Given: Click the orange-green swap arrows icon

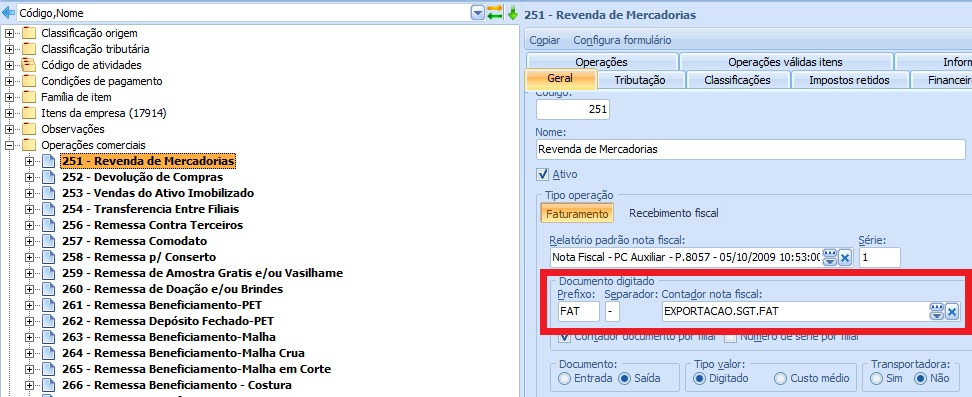Looking at the screenshot, I should coord(495,12).
